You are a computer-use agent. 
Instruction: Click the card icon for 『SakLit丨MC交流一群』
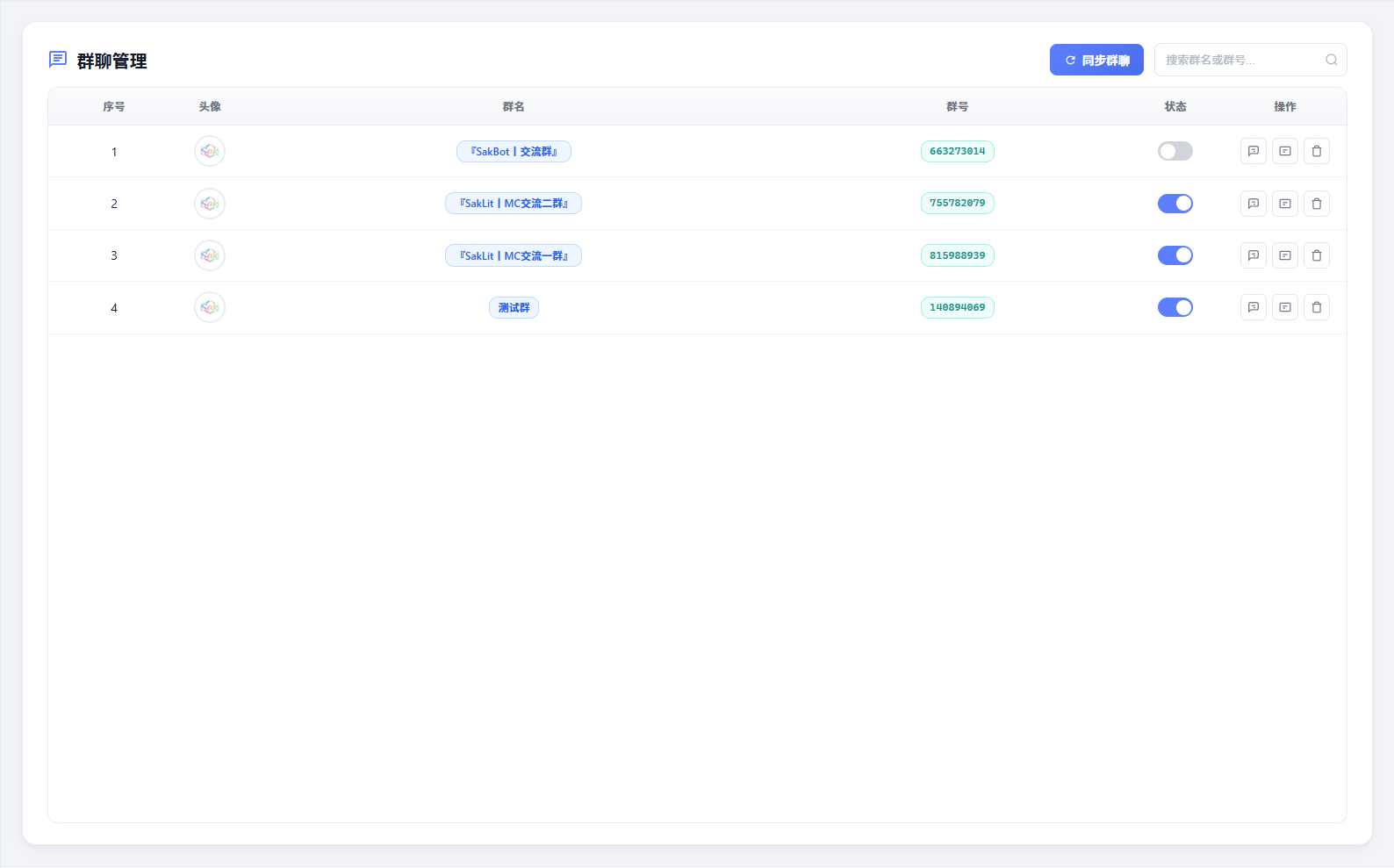[x=1285, y=255]
